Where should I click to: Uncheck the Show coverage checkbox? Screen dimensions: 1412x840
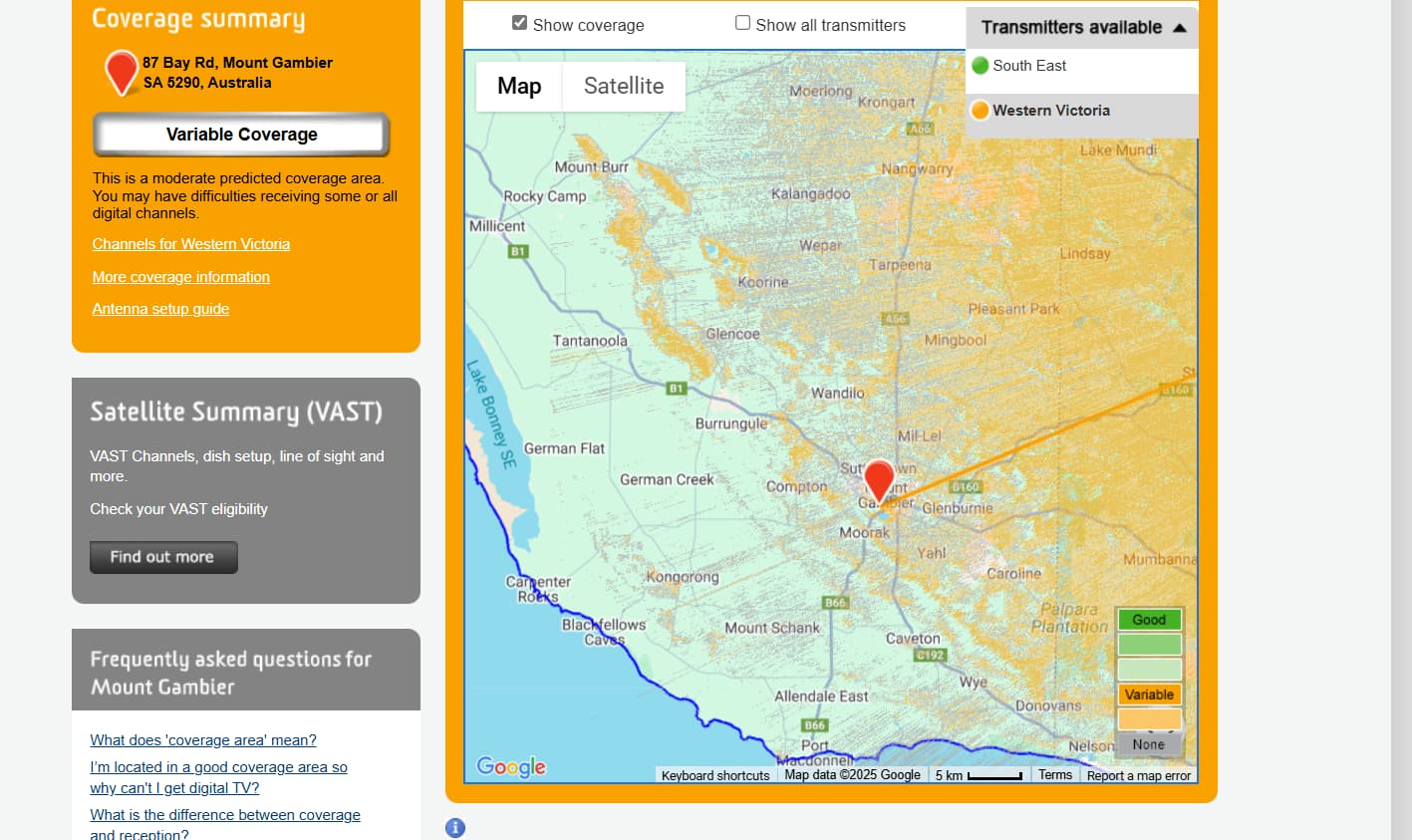click(519, 23)
